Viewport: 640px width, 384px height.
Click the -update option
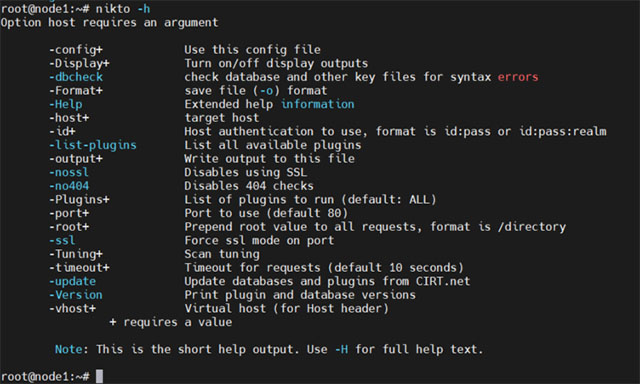72,282
